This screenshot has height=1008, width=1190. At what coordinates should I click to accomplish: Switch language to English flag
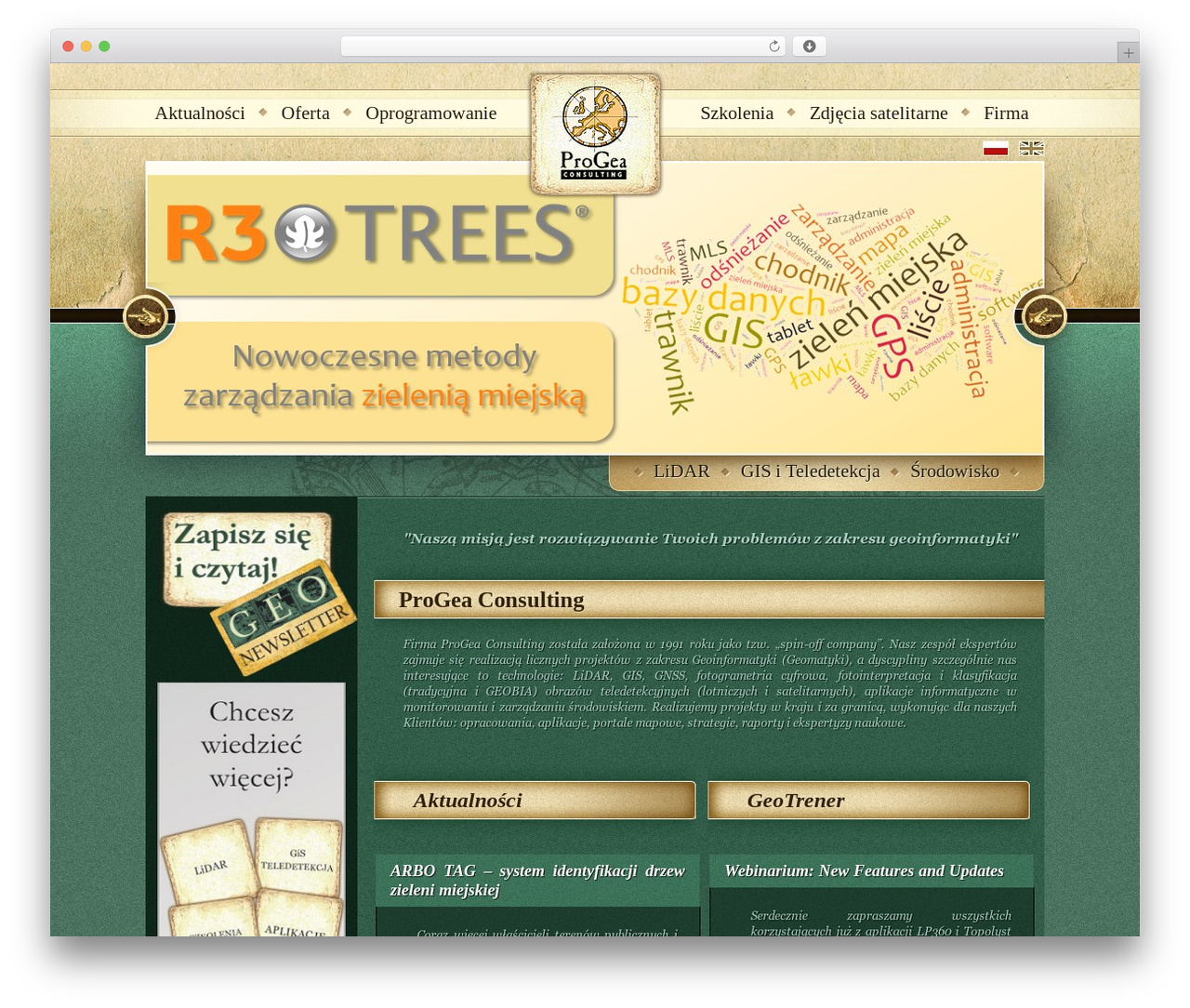[1031, 148]
